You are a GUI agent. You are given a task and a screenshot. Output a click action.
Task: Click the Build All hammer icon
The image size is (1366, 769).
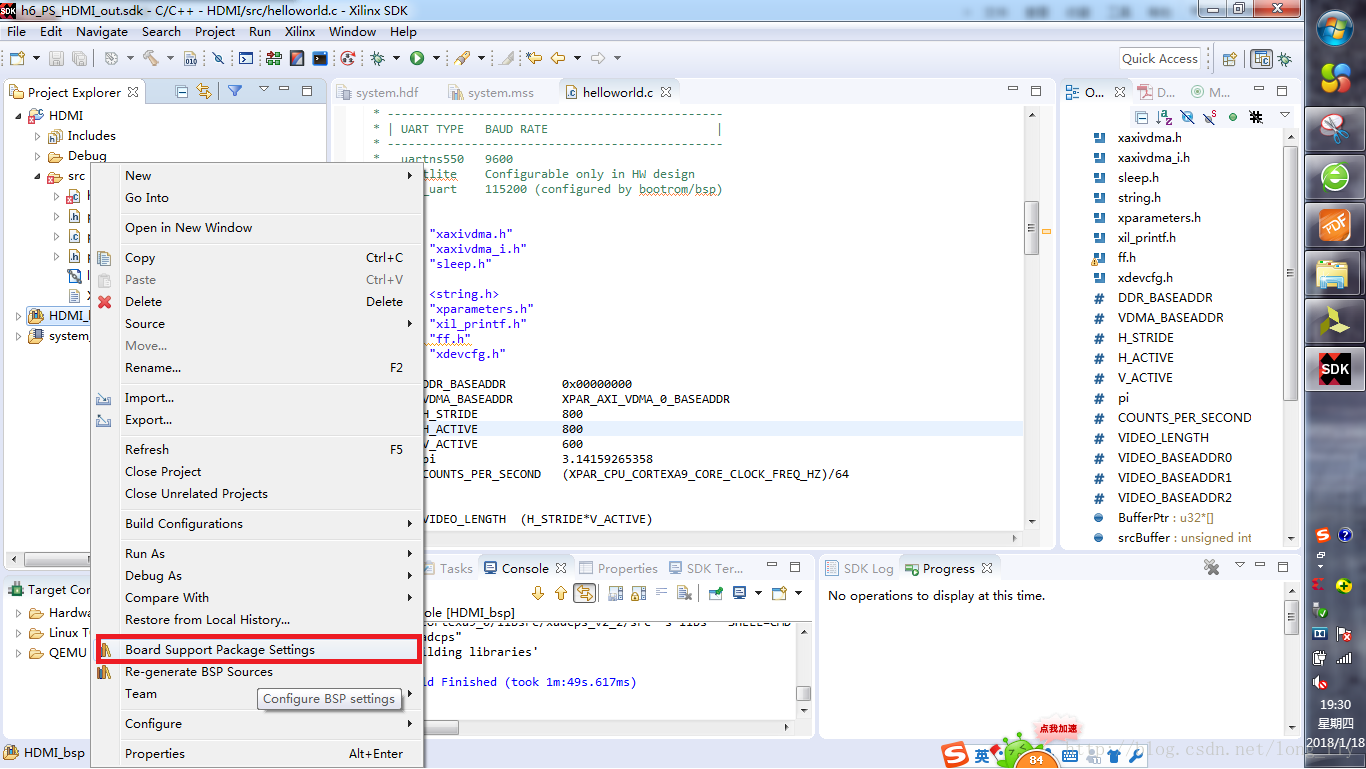152,58
